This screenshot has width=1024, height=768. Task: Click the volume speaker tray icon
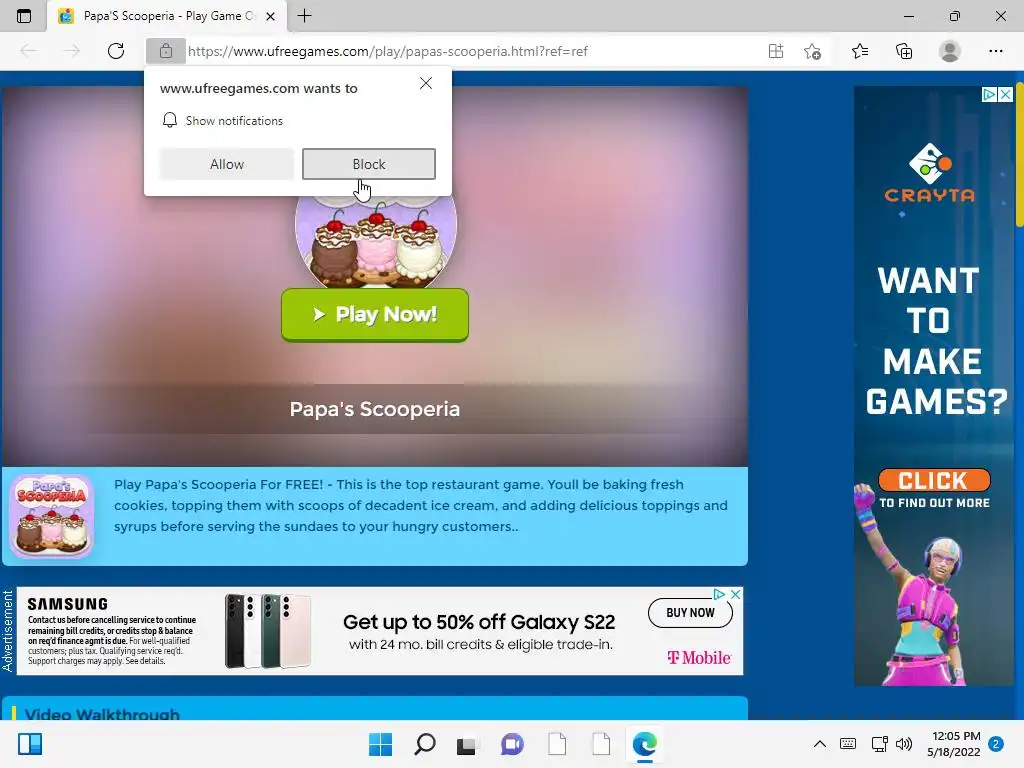tap(904, 744)
